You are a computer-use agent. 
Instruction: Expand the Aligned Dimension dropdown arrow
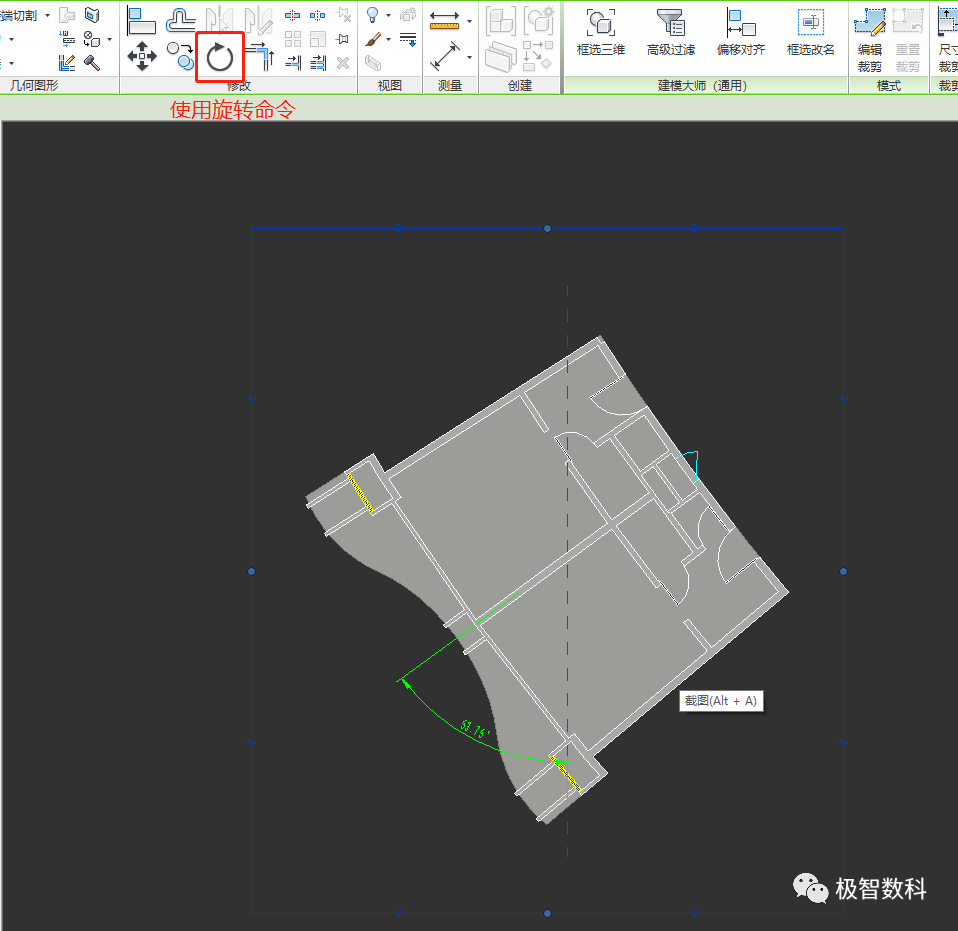click(x=469, y=57)
